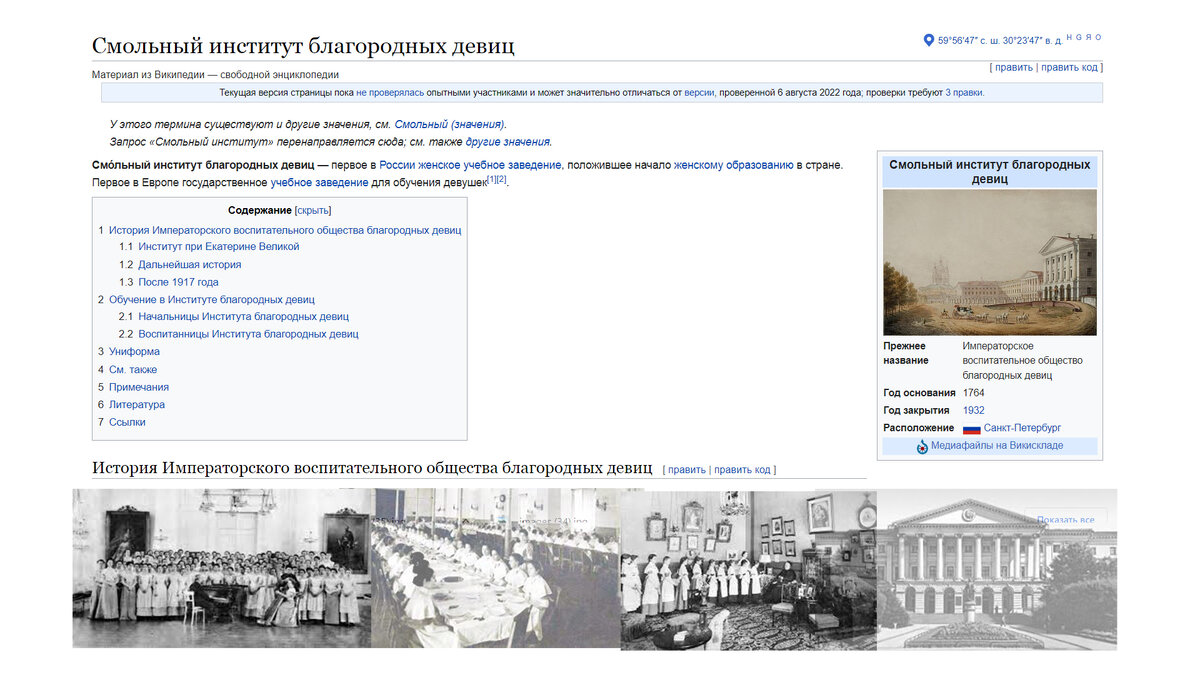The width and height of the screenshot is (1200, 675).
Task: Go to contents item 2.2 Воспитанницы Института
Action: tap(238, 334)
